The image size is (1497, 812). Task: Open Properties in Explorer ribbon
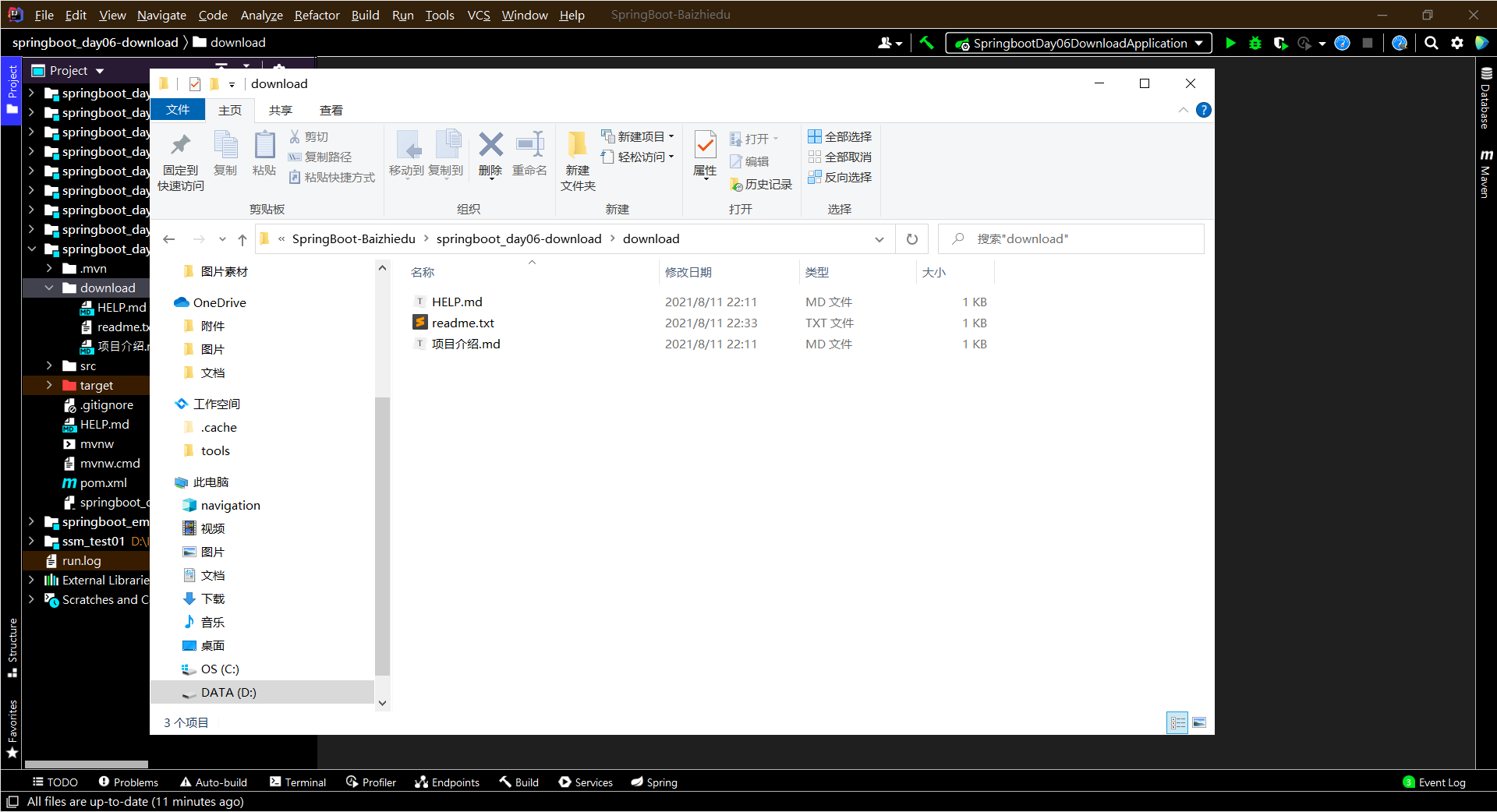tap(705, 154)
